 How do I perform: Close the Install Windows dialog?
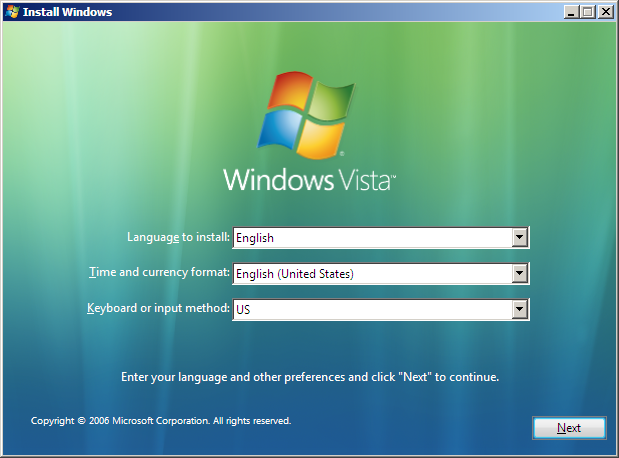point(605,12)
